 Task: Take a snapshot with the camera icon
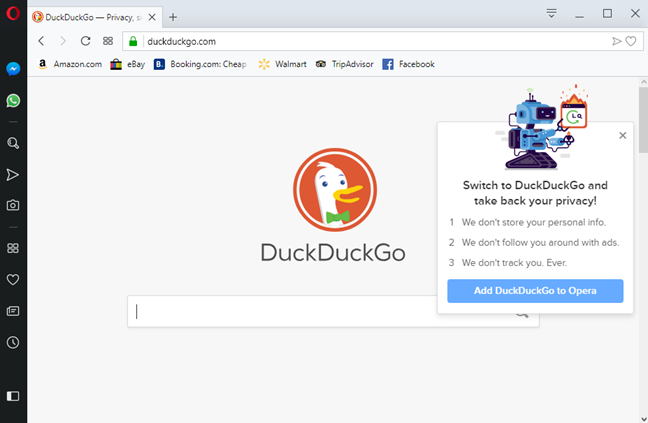13,205
